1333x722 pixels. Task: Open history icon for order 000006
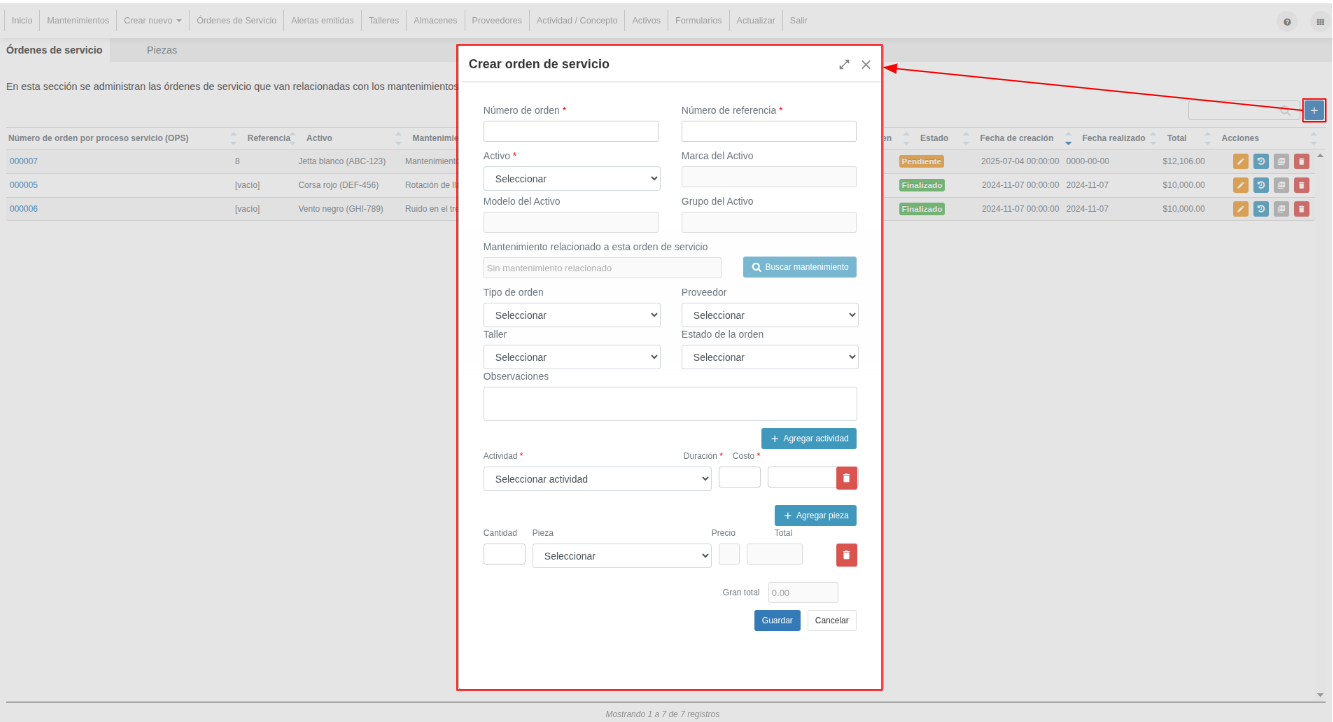point(1261,209)
